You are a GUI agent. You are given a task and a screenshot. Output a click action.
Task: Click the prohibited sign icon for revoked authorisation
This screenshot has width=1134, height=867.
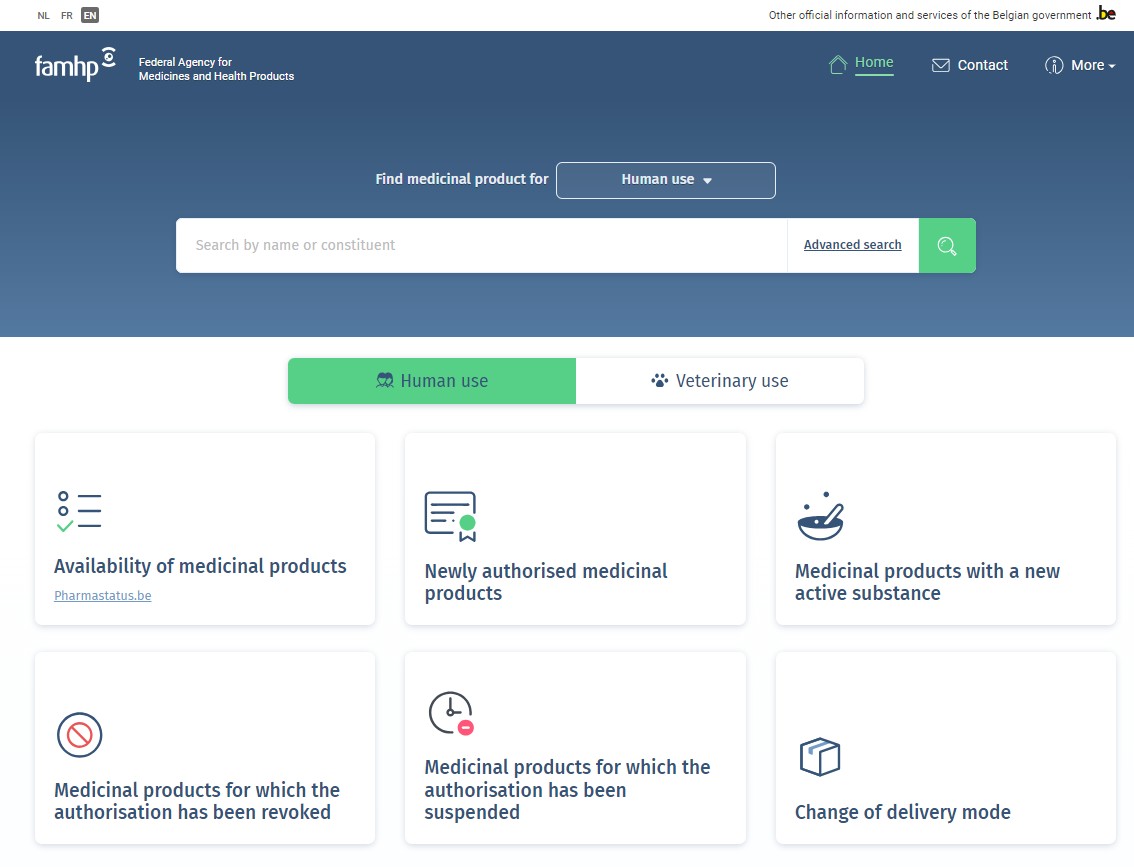pyautogui.click(x=80, y=735)
